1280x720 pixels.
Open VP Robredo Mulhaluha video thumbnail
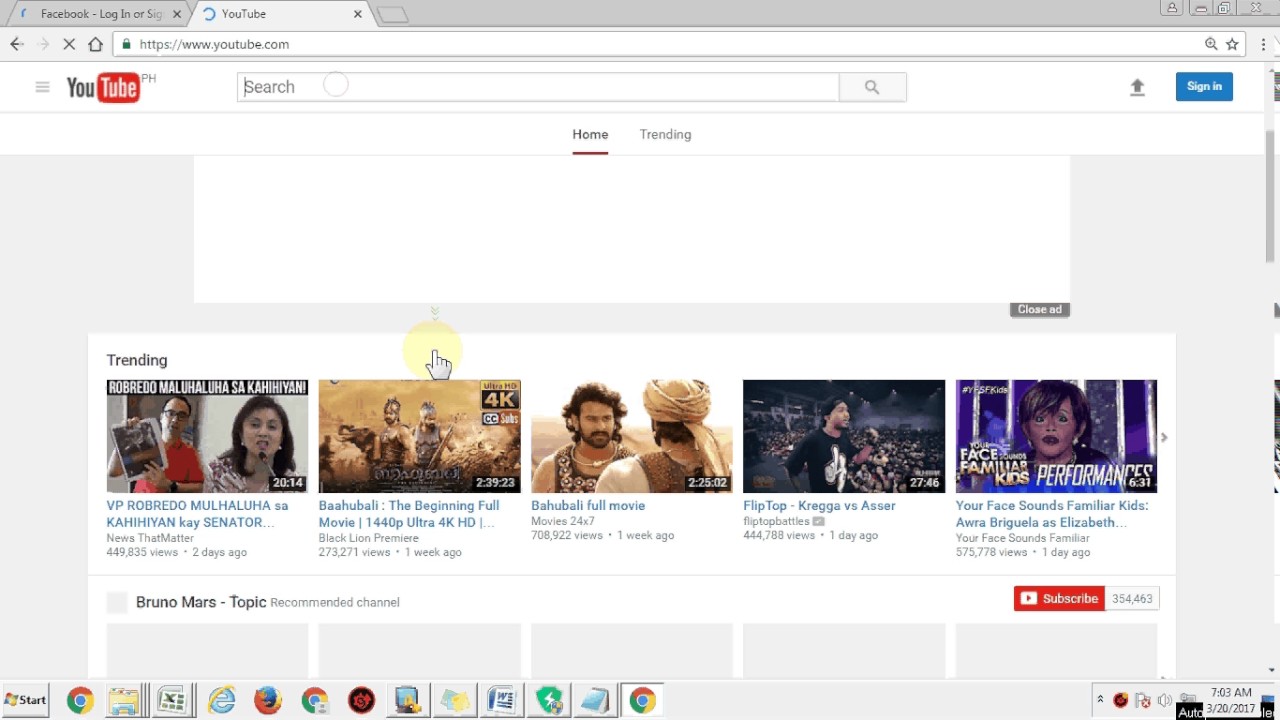click(207, 436)
